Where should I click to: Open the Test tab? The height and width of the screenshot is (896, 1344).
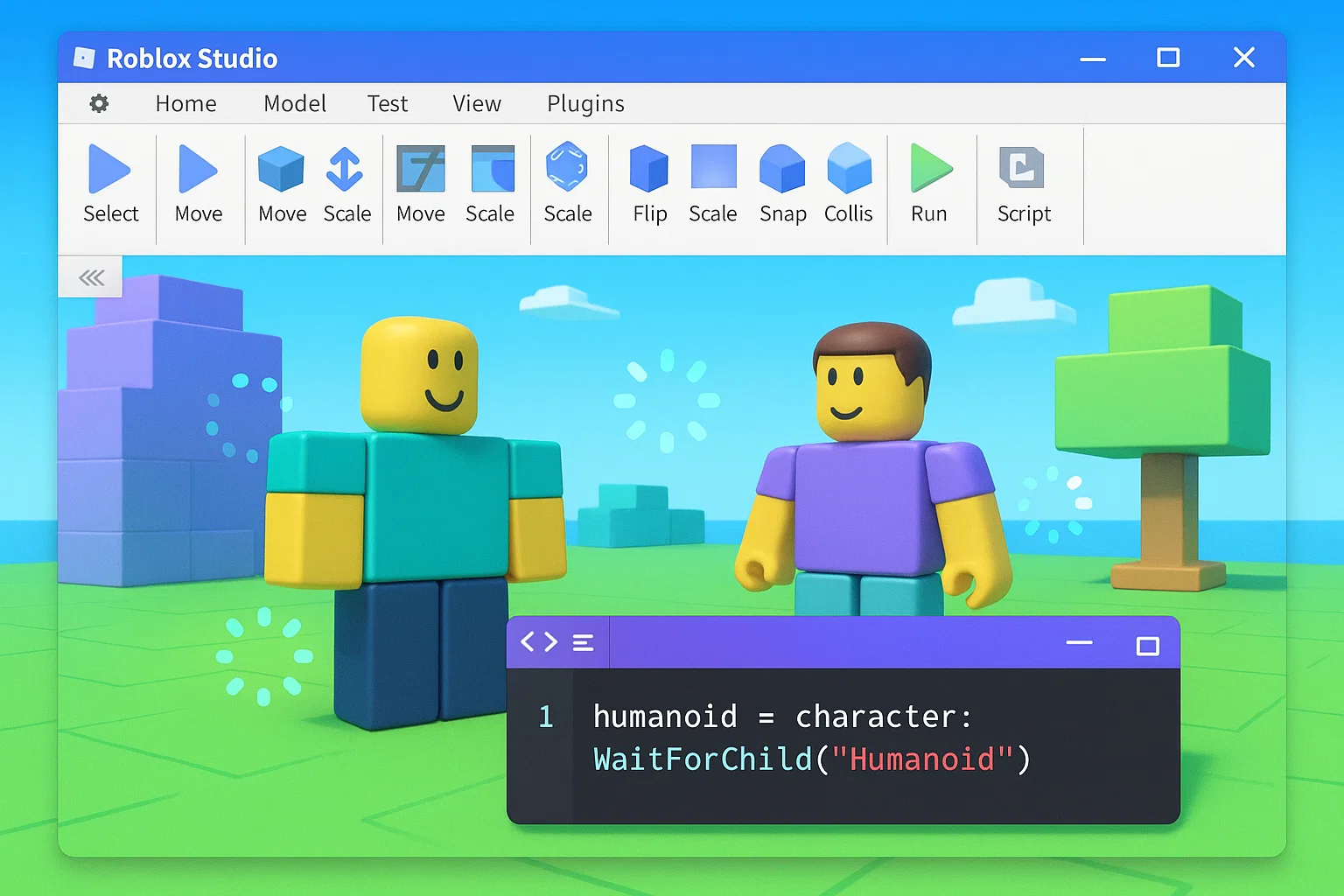click(388, 103)
